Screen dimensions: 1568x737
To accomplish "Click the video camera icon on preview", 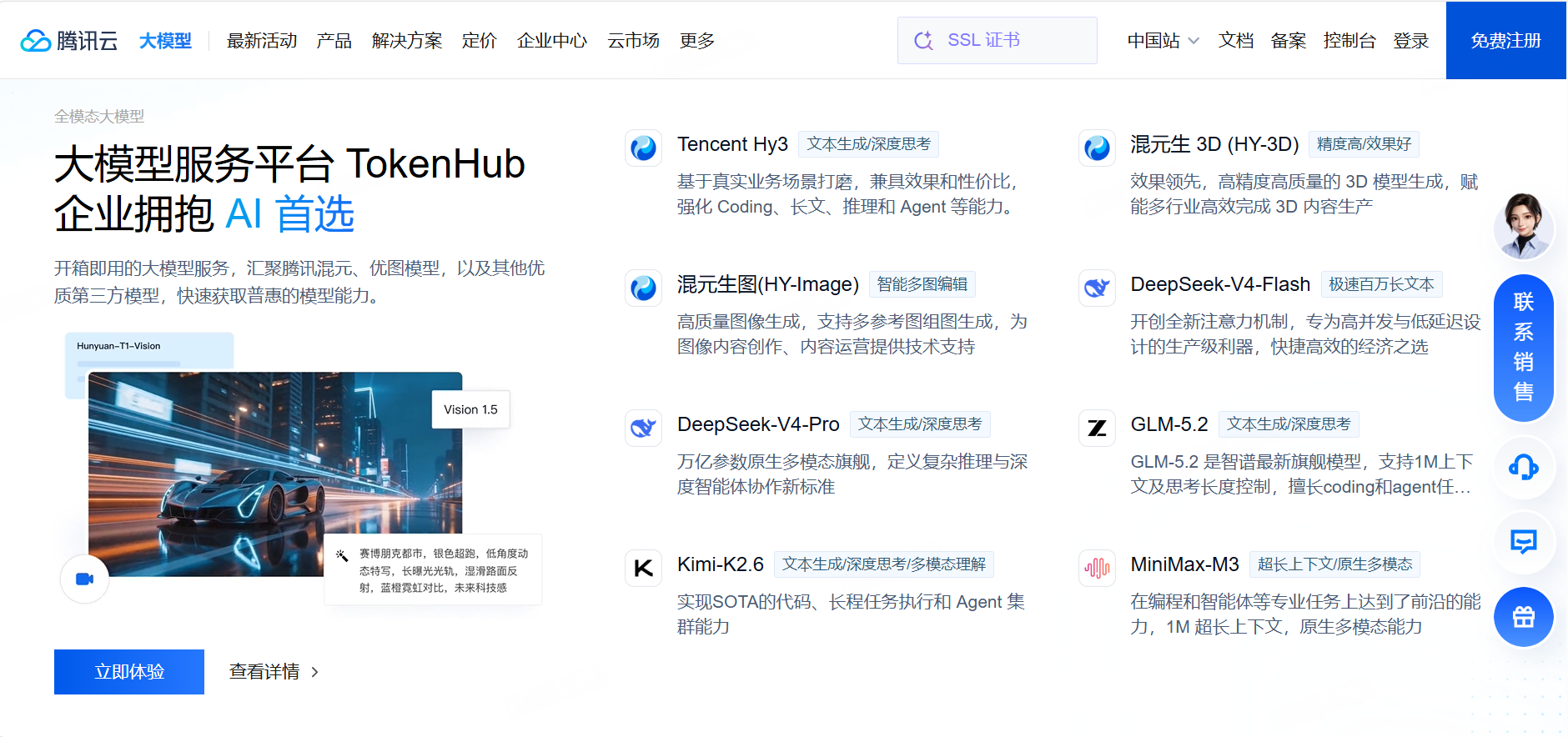I will tap(84, 579).
